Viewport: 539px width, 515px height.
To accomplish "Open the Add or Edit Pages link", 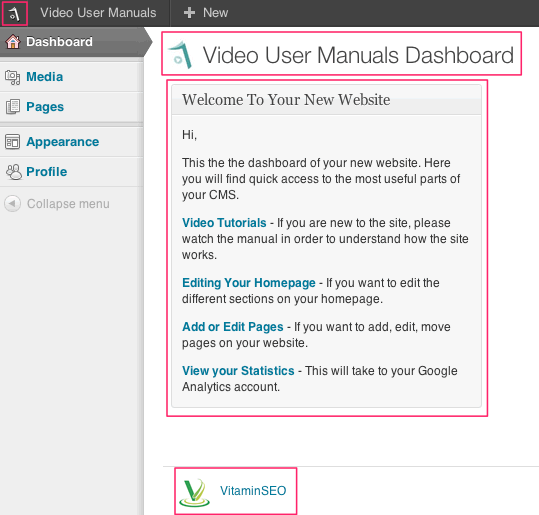I will (x=233, y=327).
